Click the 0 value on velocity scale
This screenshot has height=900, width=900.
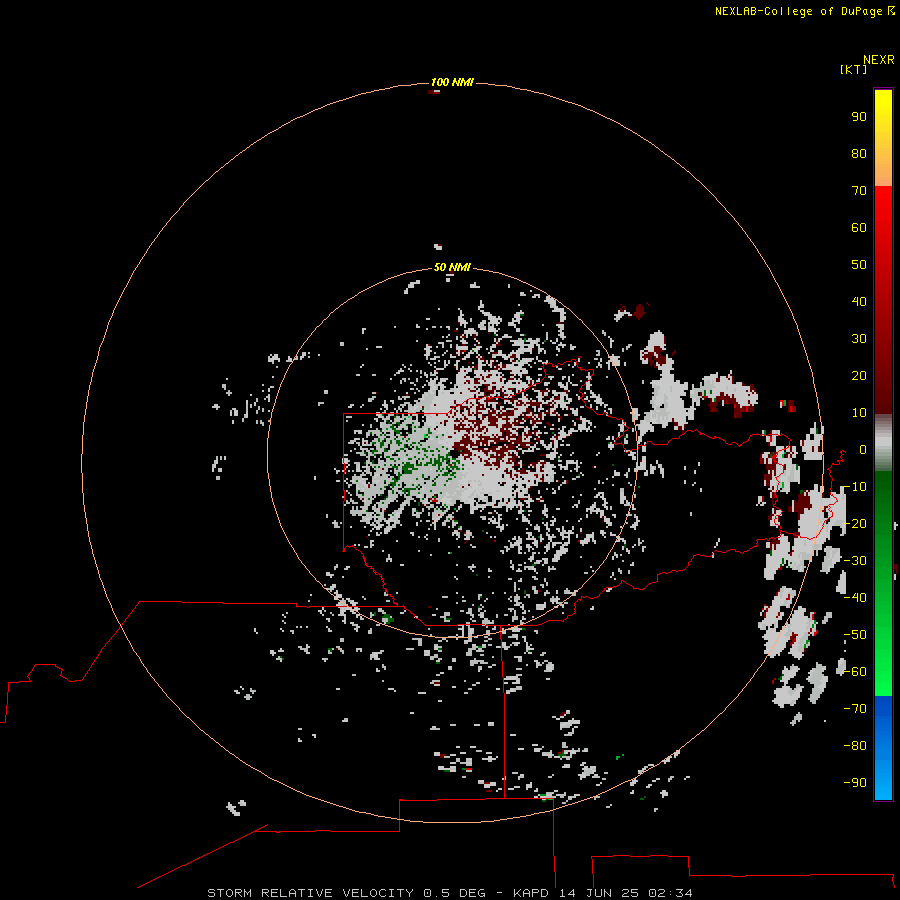tap(863, 449)
